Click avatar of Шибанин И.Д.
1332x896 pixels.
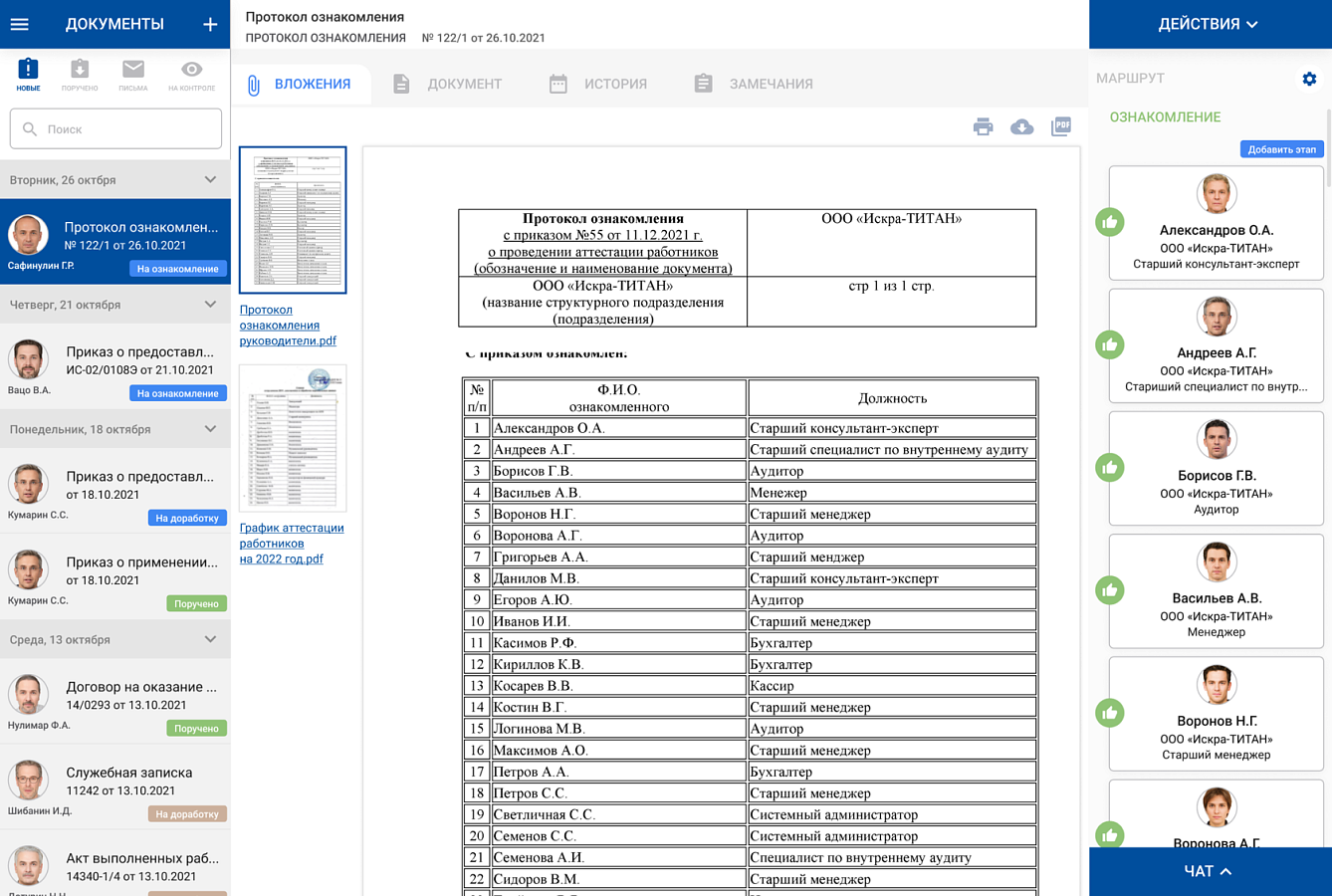[28, 780]
